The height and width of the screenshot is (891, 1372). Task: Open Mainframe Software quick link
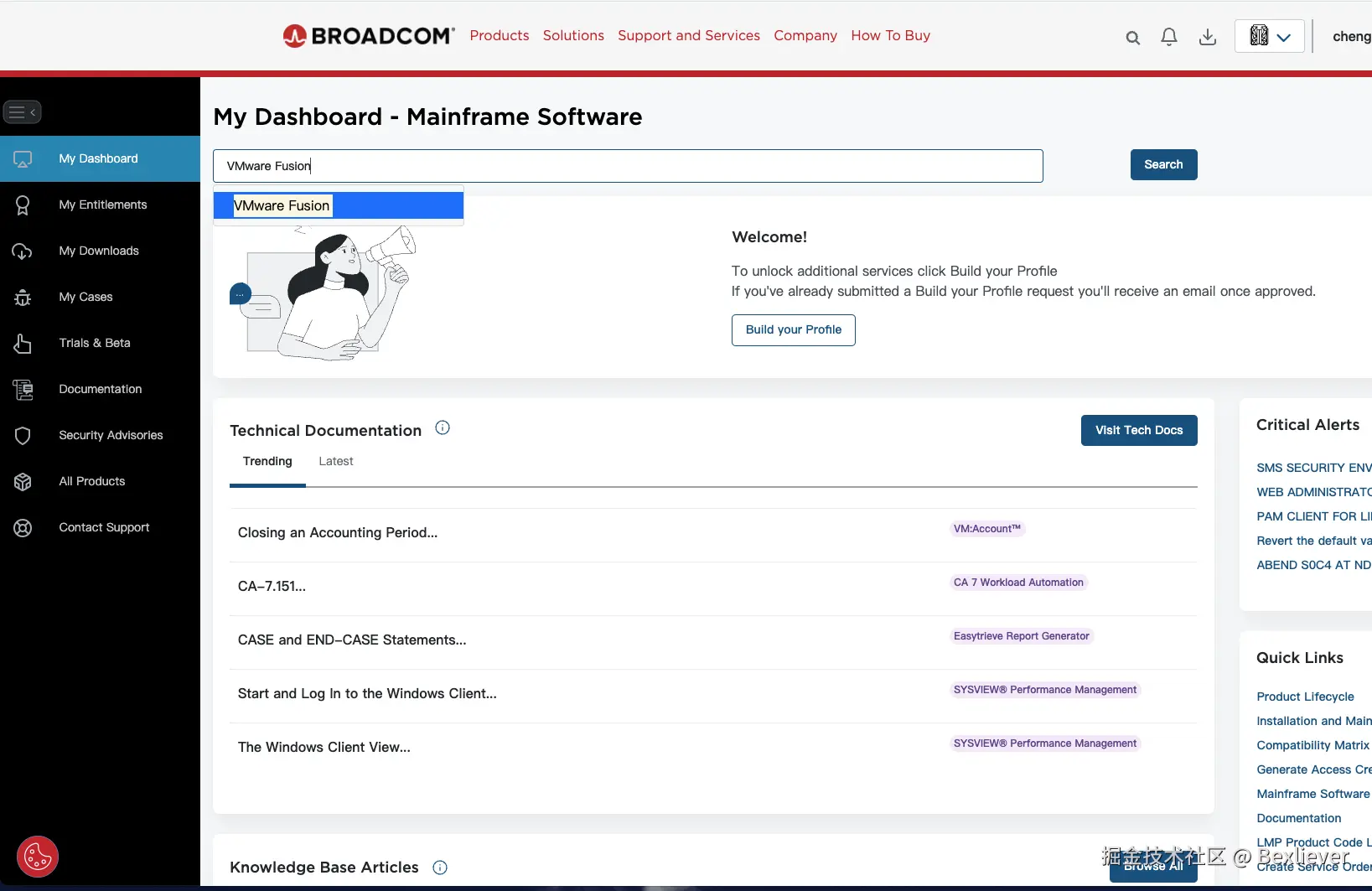tap(1313, 794)
